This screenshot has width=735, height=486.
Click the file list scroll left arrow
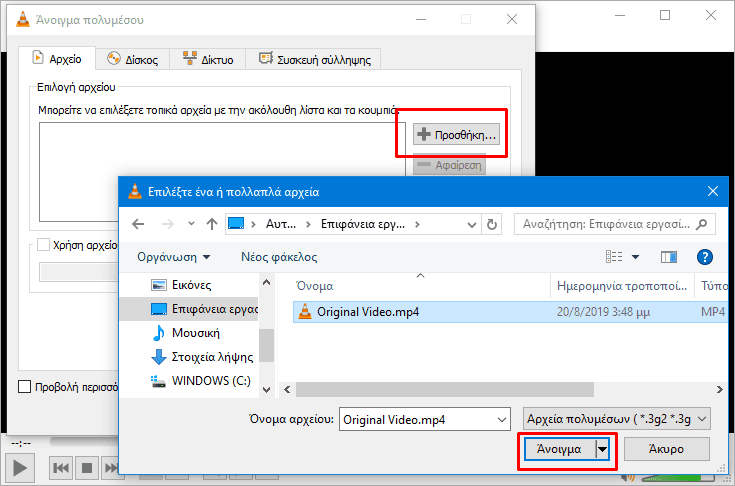click(x=287, y=389)
